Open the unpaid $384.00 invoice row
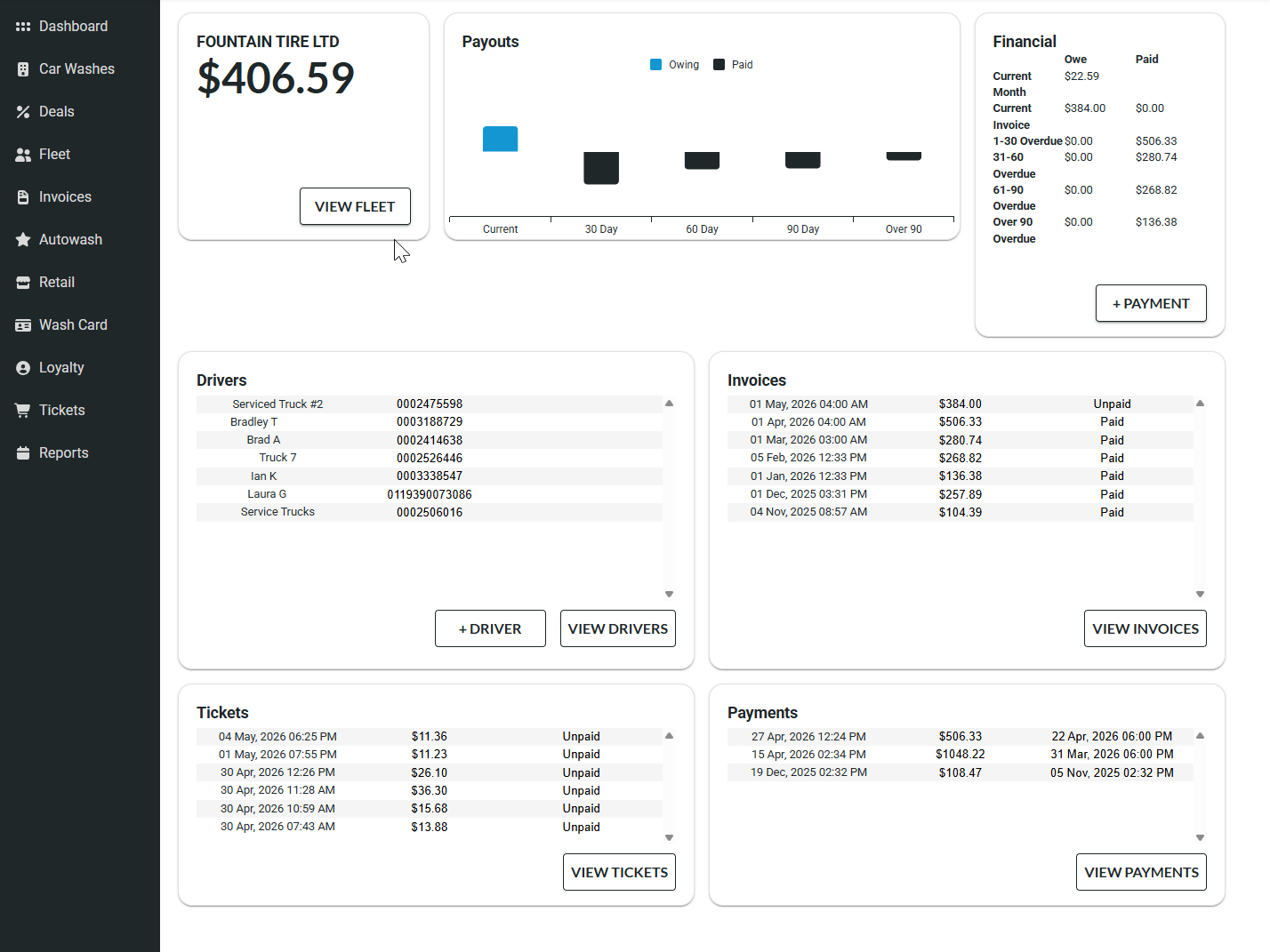Image resolution: width=1270 pixels, height=952 pixels. point(961,404)
